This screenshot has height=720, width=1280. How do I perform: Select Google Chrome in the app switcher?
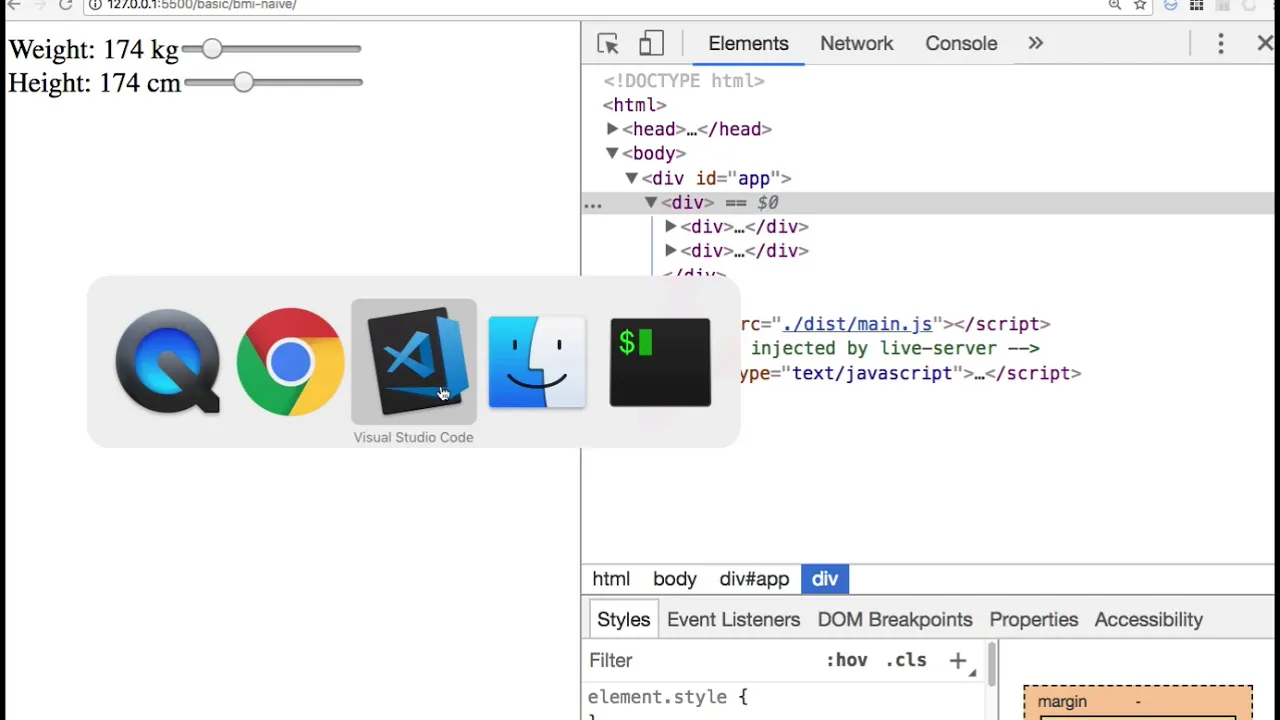(x=290, y=361)
